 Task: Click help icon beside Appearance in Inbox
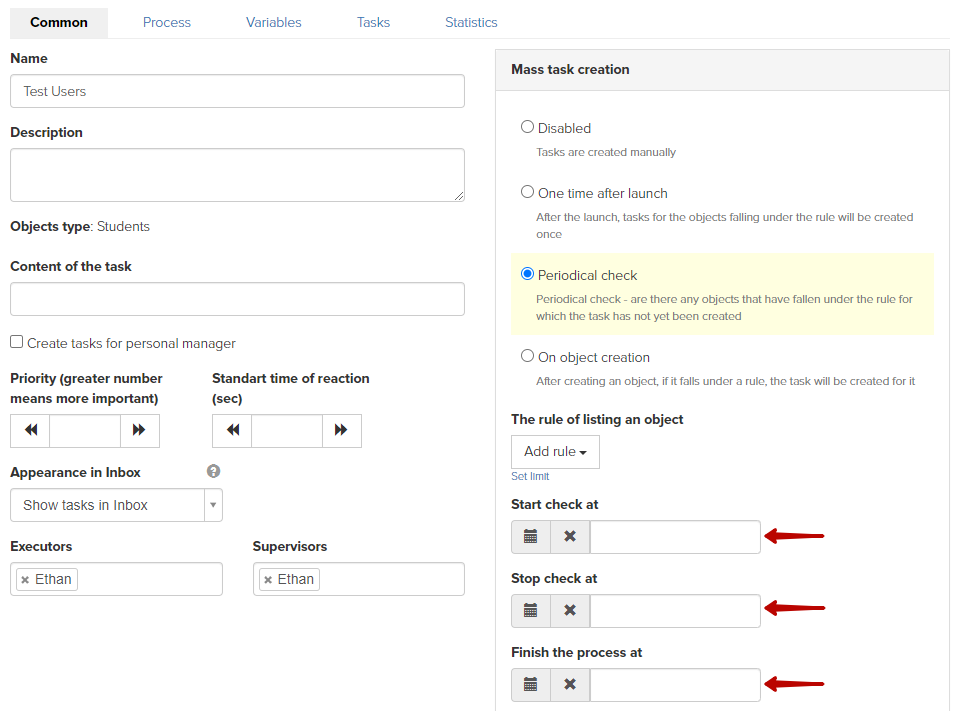point(213,471)
